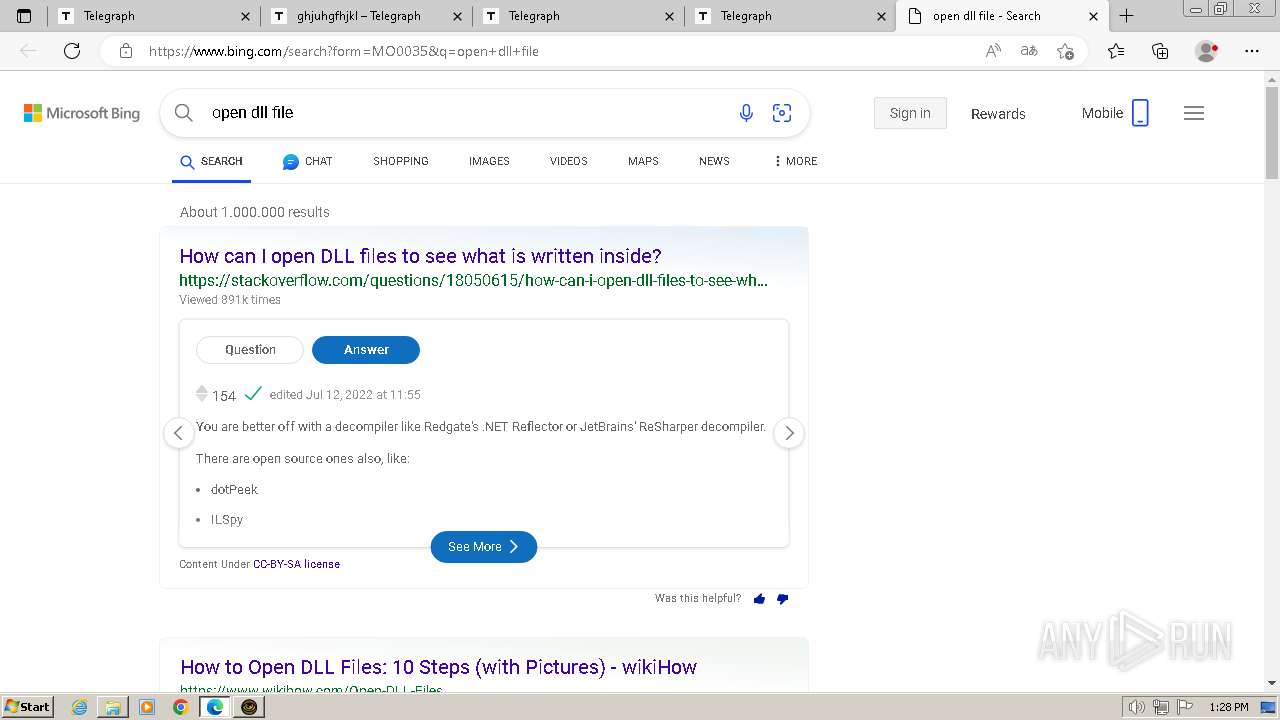The image size is (1280, 720).
Task: Click the 'About 1.000.000 results' text
Action: coord(255,212)
